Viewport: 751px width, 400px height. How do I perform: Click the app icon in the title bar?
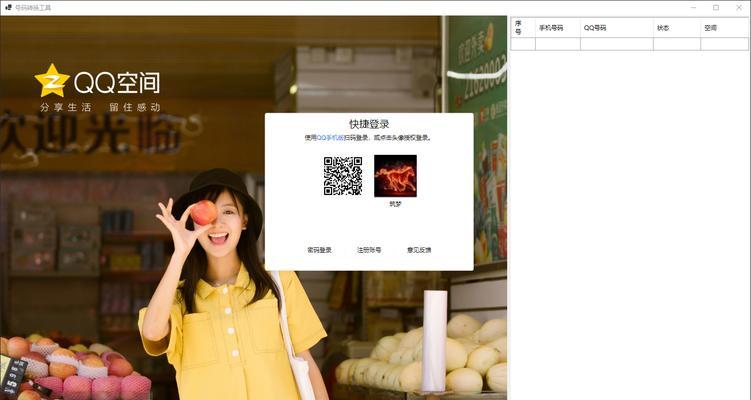click(x=8, y=8)
